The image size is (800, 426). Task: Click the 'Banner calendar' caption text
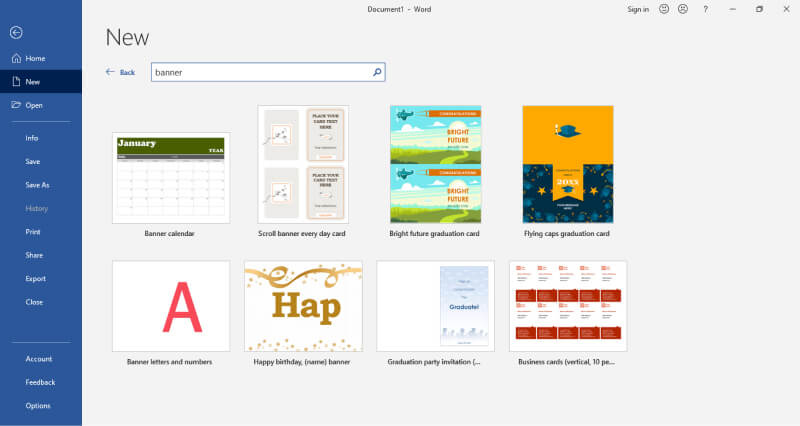[169, 234]
